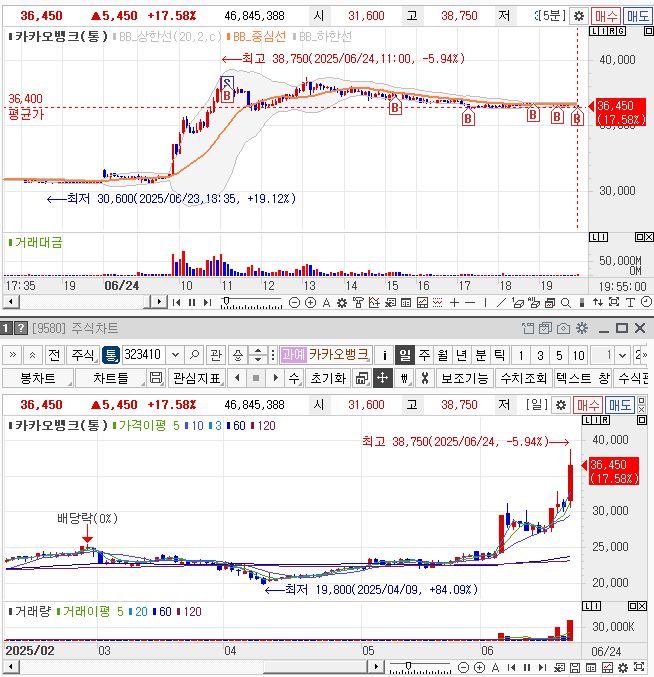Zoom in using lower chart plus-circle icon
The height and width of the screenshot is (677, 654).
click(479, 668)
